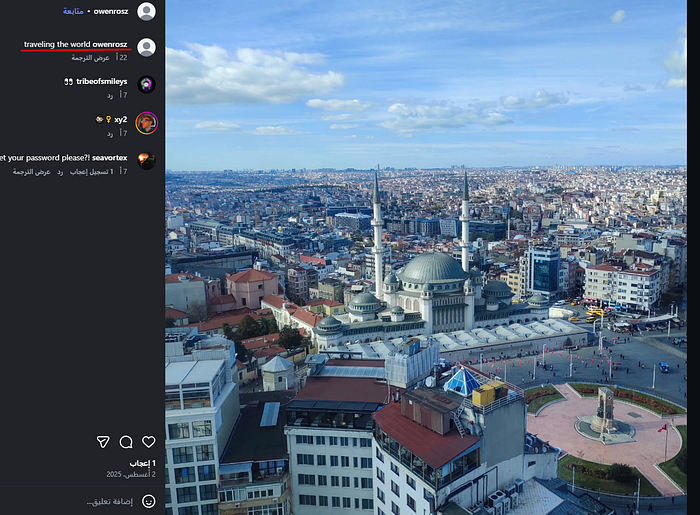View likes on seavortex comment
The image size is (700, 515).
(x=92, y=172)
